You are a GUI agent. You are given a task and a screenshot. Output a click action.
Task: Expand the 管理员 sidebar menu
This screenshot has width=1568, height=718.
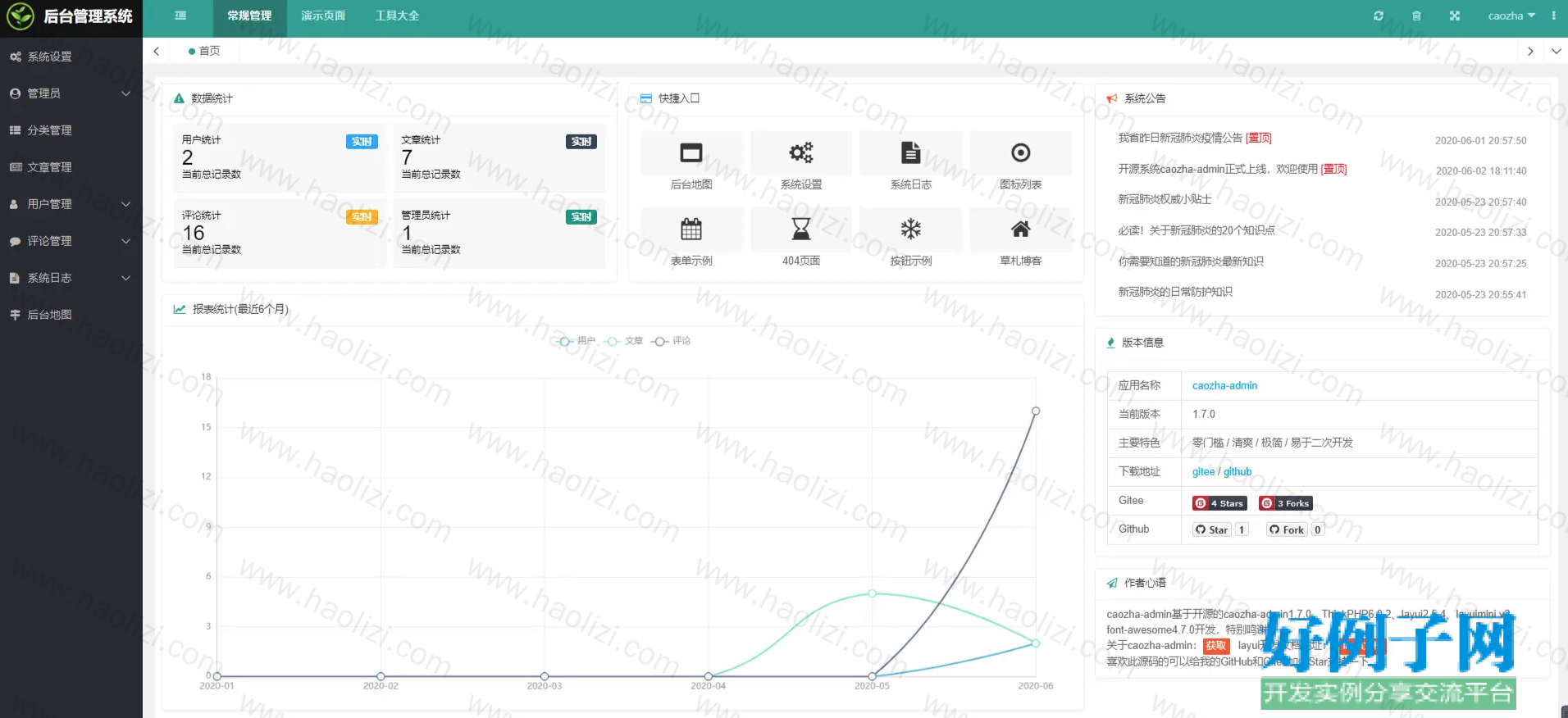click(71, 93)
